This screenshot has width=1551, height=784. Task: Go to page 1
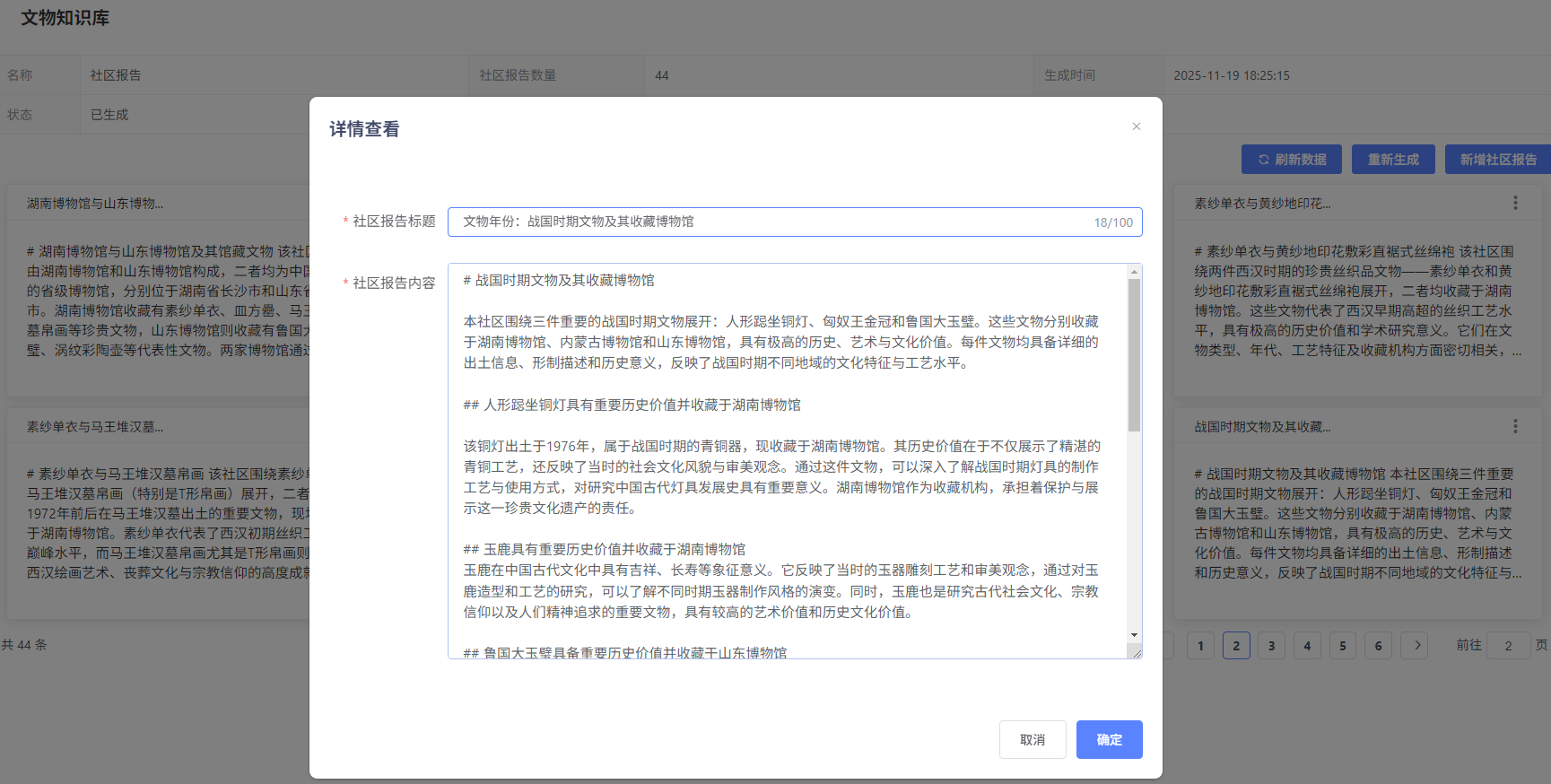point(1200,645)
